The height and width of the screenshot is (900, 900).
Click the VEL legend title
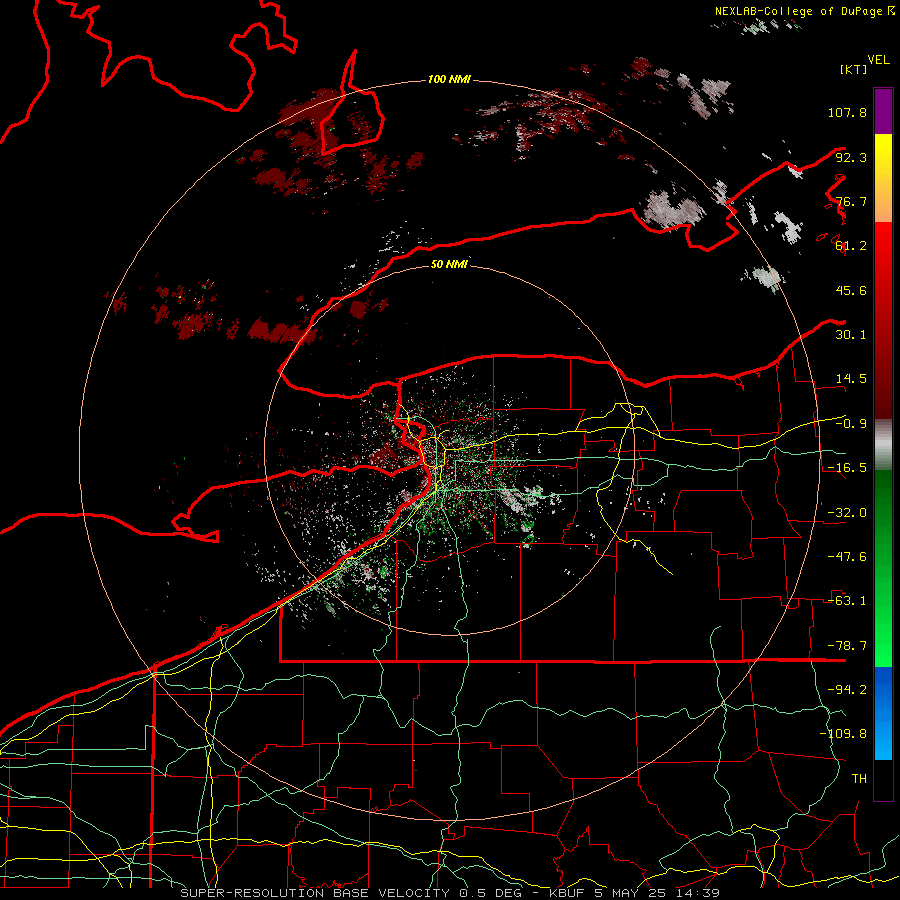tap(878, 60)
